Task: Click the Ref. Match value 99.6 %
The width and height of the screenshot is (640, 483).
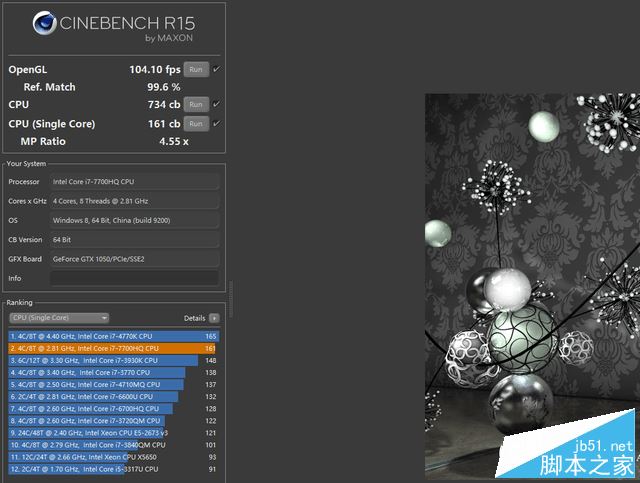Action: [164, 87]
